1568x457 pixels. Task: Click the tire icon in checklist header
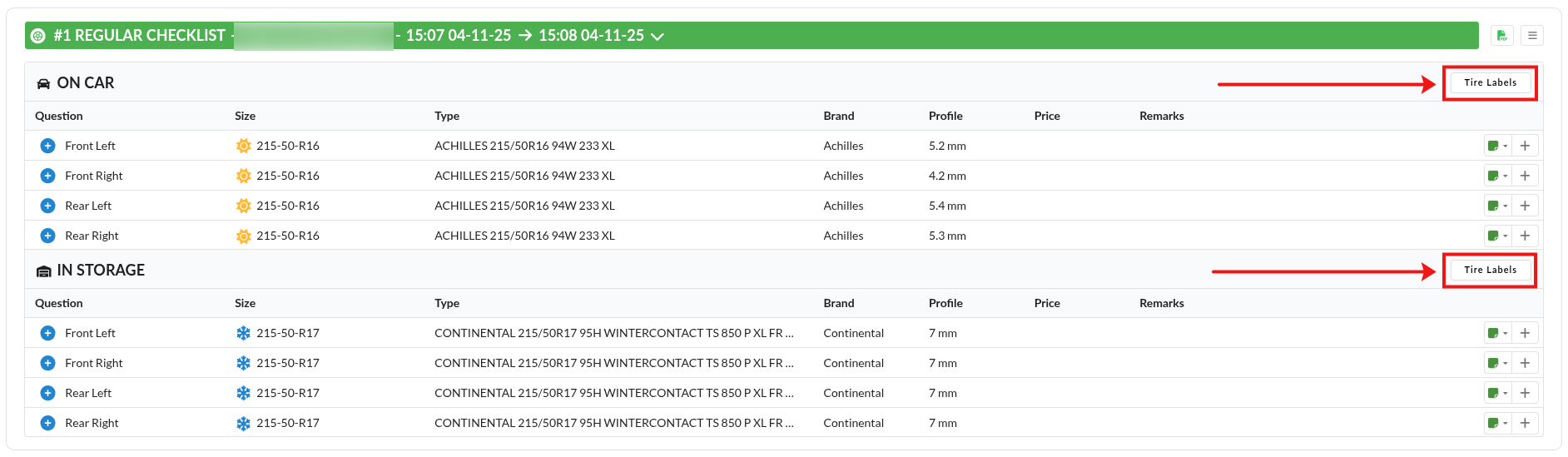point(37,36)
